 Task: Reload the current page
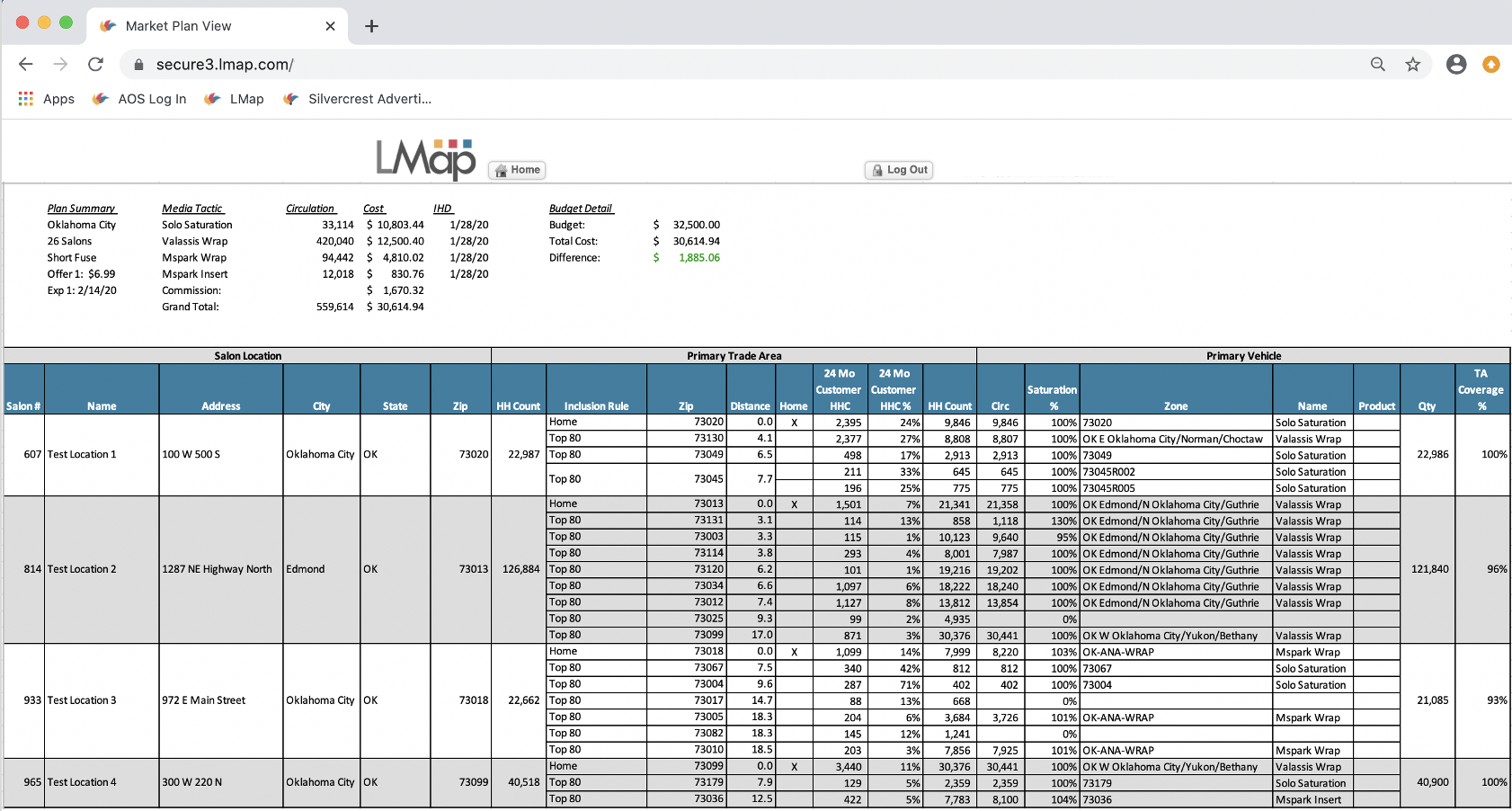[95, 64]
